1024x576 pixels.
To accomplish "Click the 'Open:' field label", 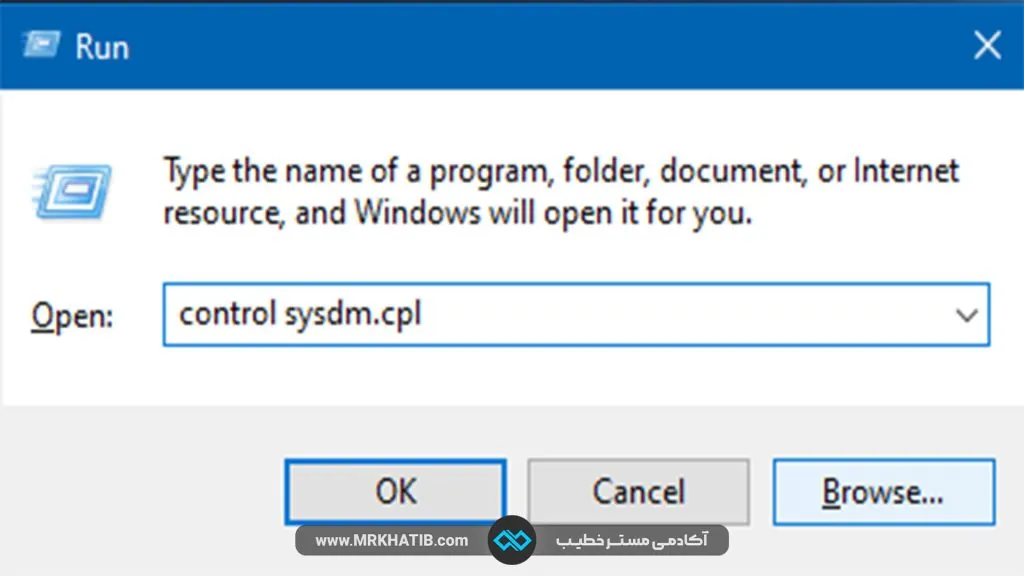I will click(72, 316).
